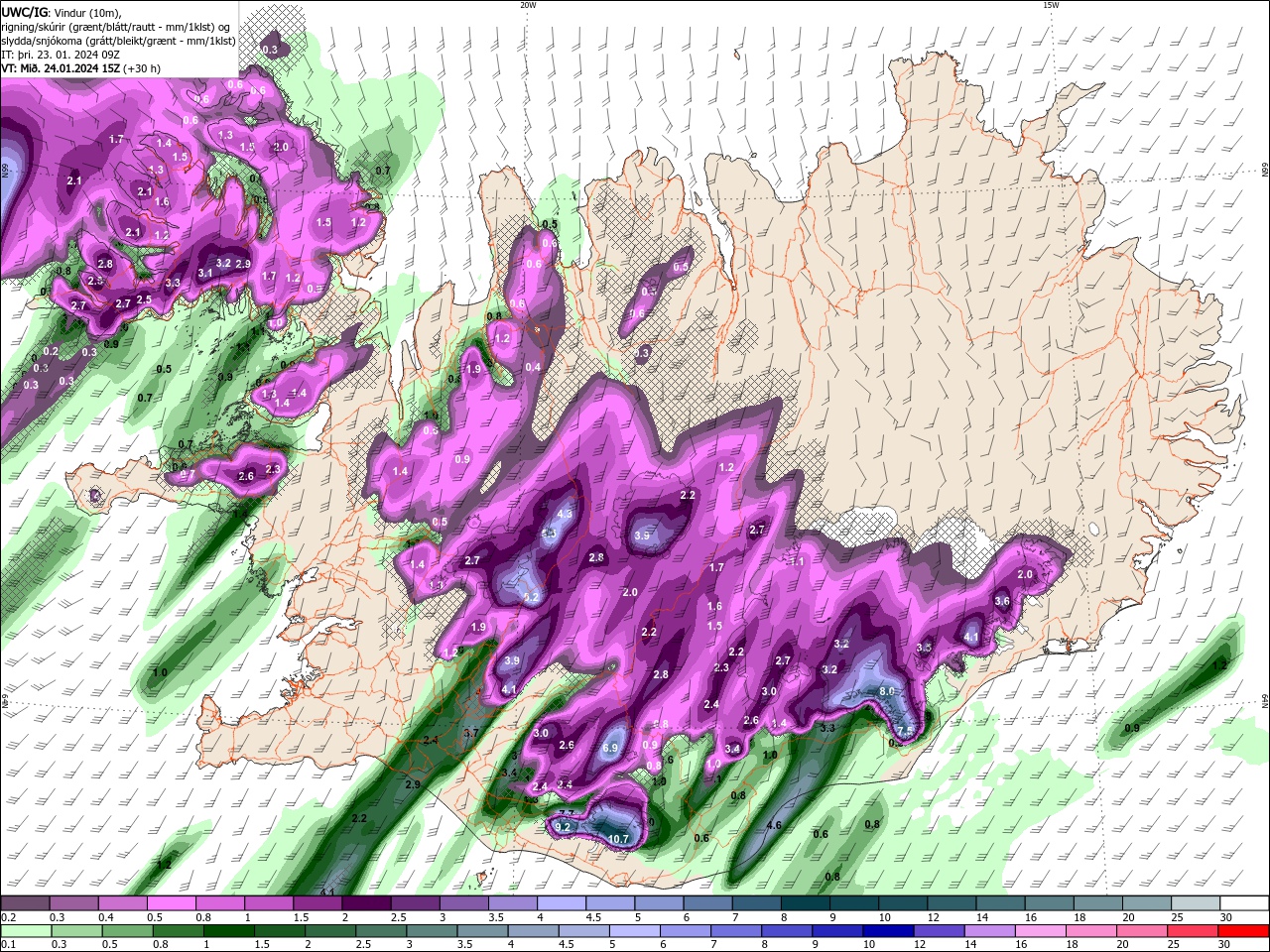Click the 7.5 precipitation value on the map
The height and width of the screenshot is (952, 1270).
click(904, 732)
